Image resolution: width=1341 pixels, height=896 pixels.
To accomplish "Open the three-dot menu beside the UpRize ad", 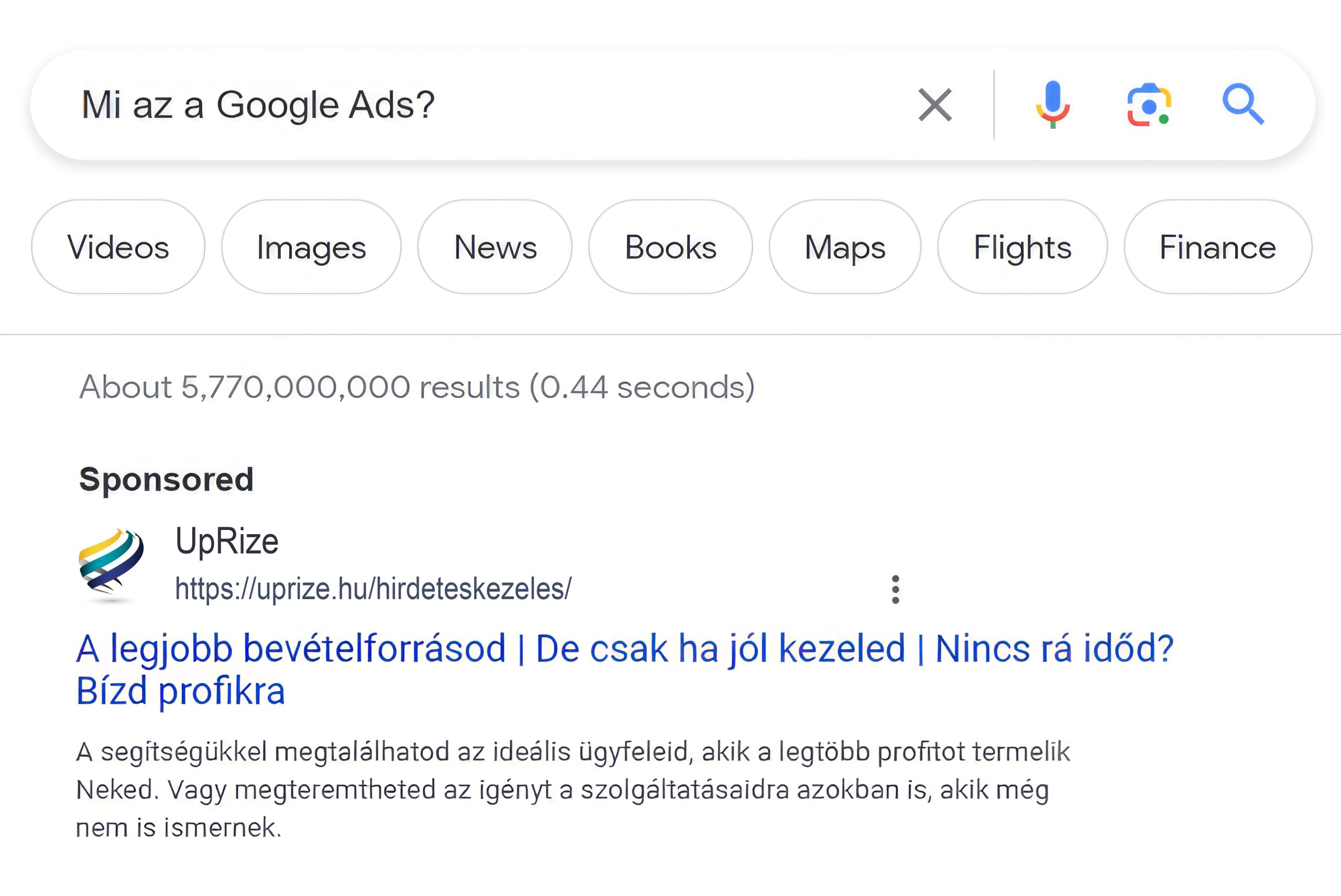I will [x=895, y=589].
